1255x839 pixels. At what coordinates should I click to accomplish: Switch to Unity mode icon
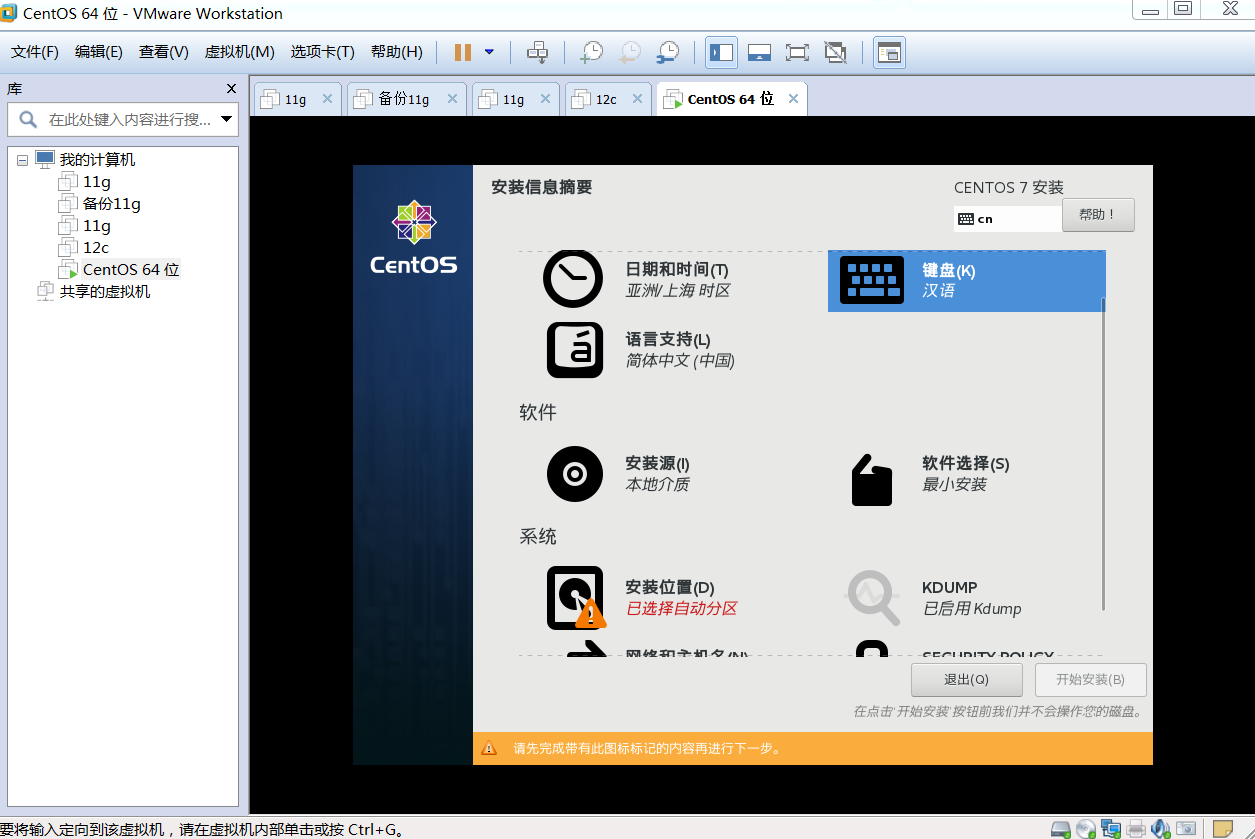point(835,52)
